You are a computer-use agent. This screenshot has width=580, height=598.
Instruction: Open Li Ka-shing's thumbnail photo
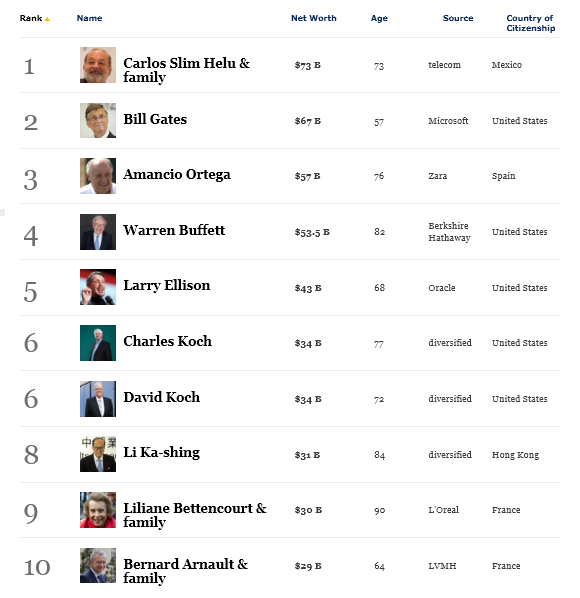click(98, 454)
